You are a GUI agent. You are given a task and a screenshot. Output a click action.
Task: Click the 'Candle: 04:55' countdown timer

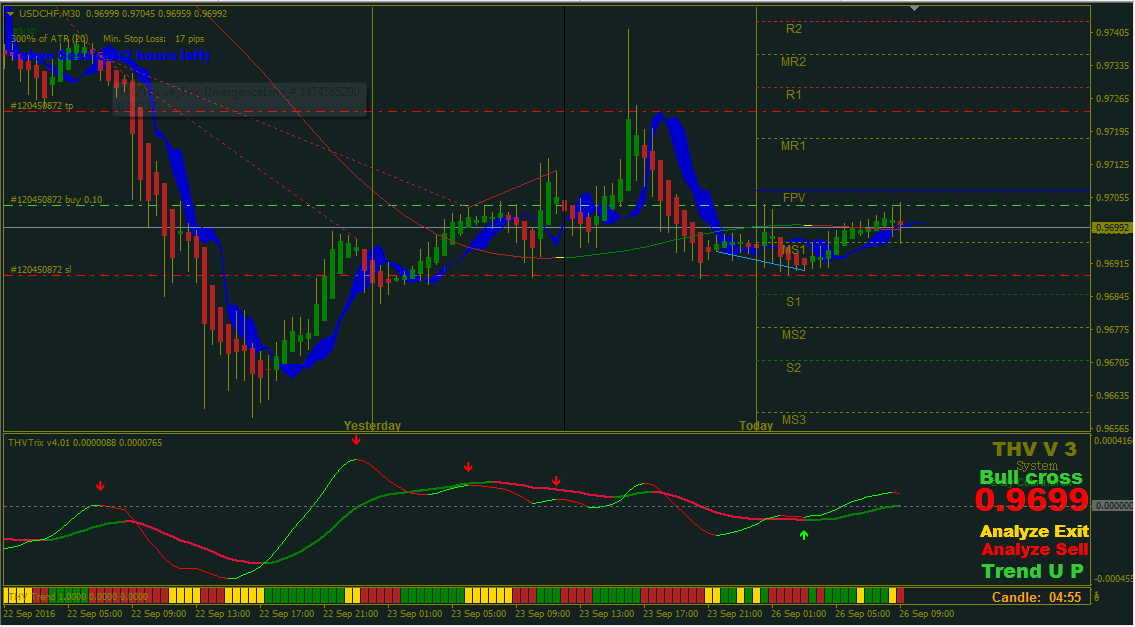(1037, 597)
